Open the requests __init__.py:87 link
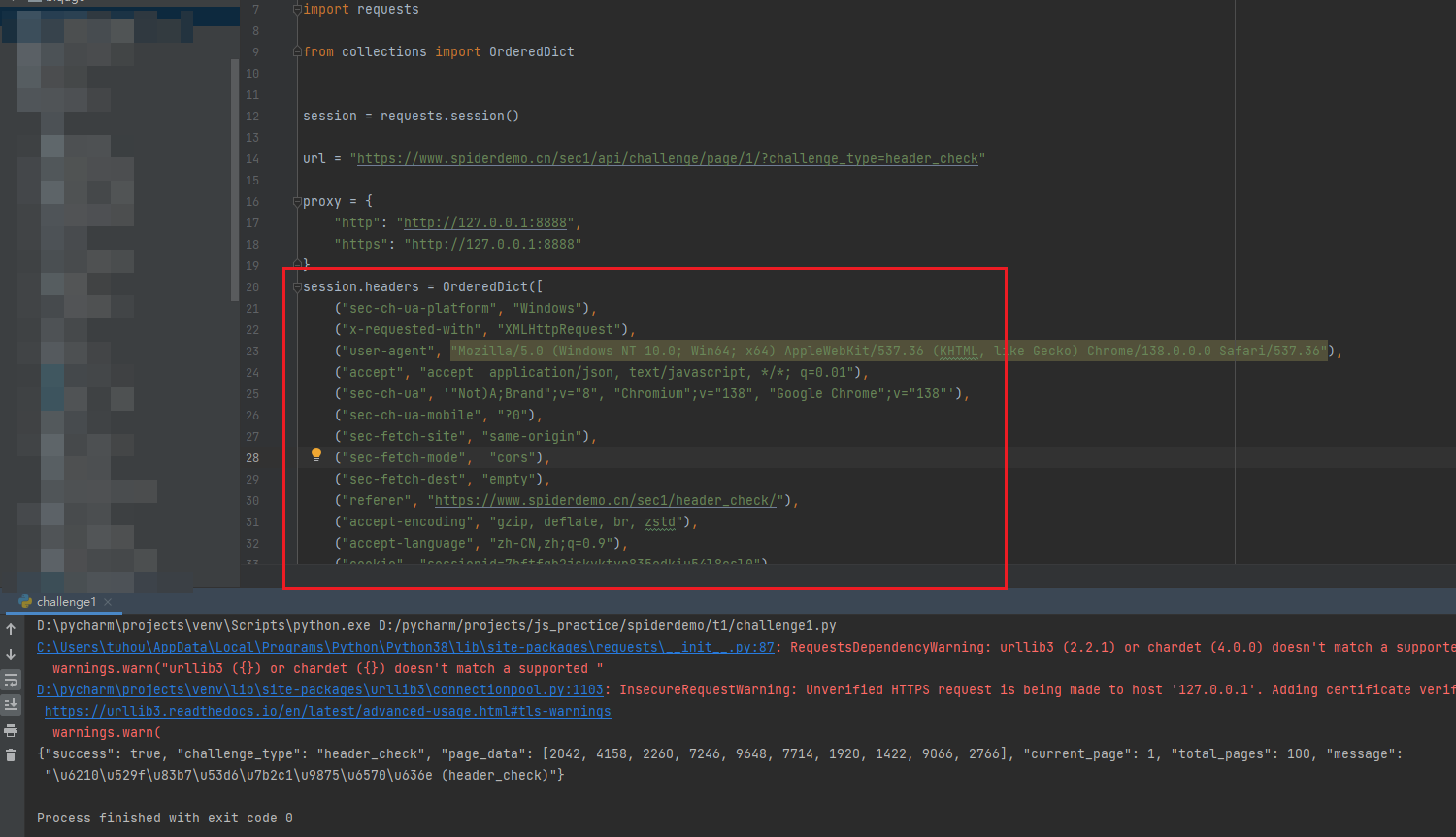Screen dimensions: 1456x837 (405, 648)
